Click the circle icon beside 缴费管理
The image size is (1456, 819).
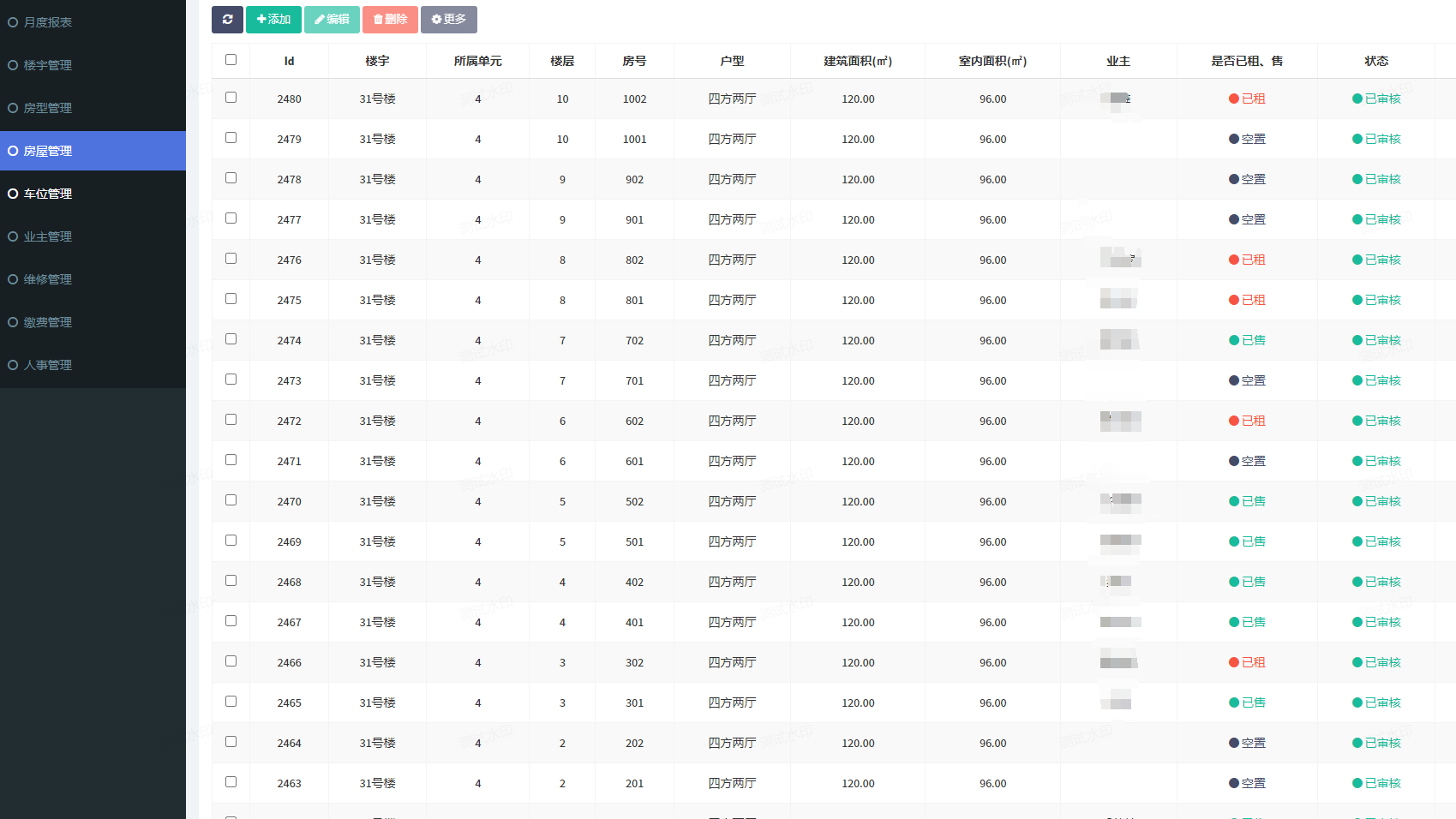(13, 322)
